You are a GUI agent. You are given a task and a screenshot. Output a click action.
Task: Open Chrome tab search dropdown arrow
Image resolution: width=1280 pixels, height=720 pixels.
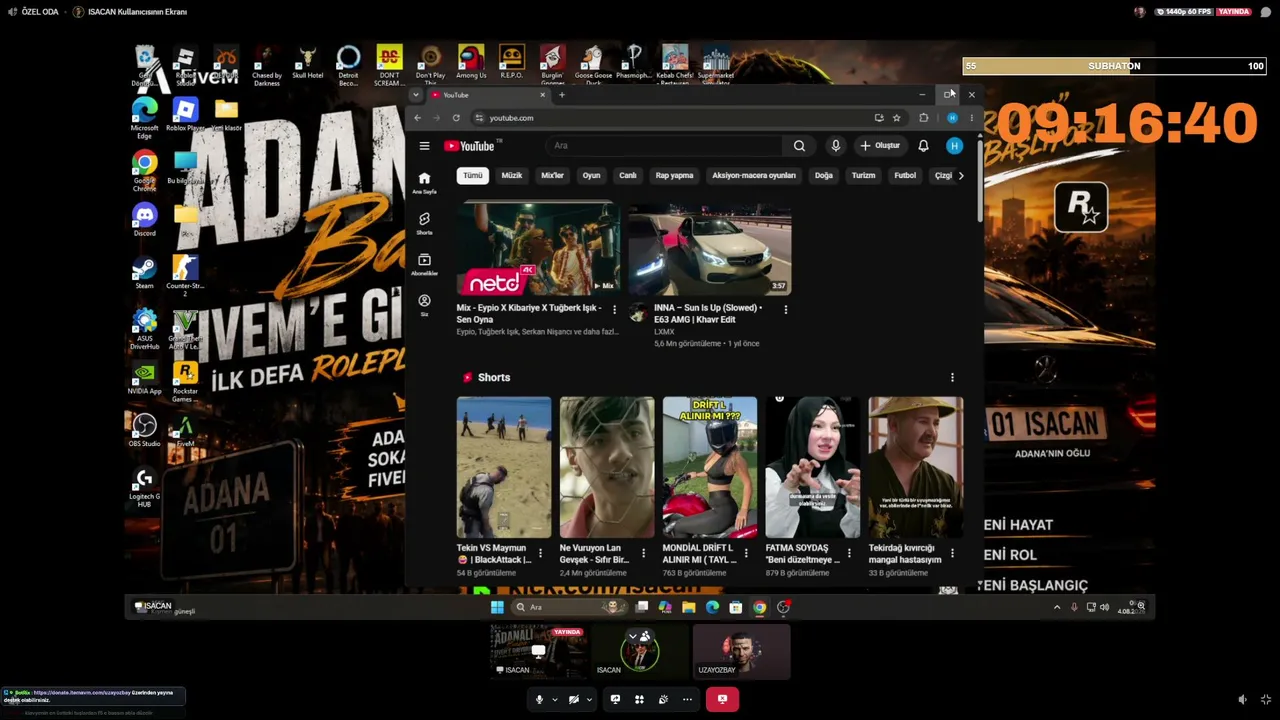pyautogui.click(x=416, y=95)
